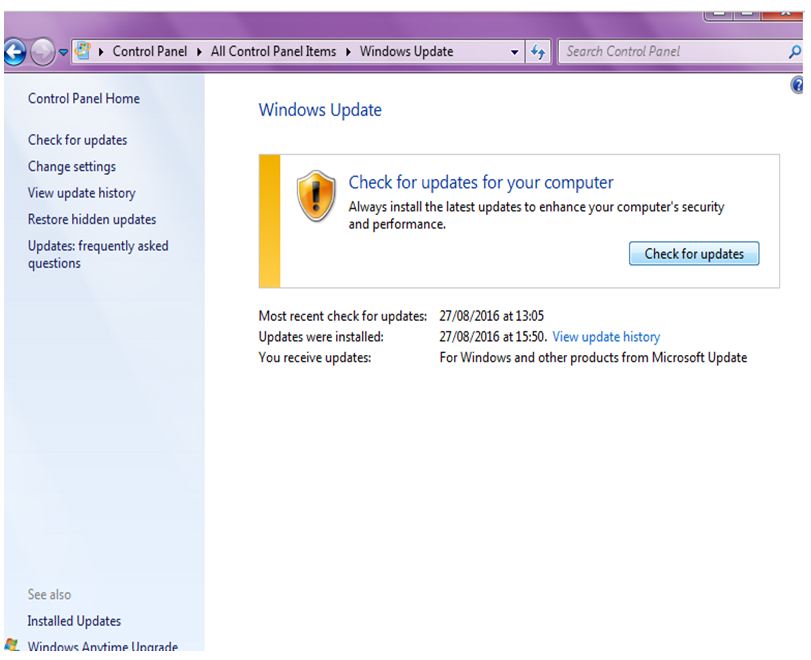Viewport: 811px width, 660px height.
Task: Click the magnifier icon in search box
Action: pos(796,52)
